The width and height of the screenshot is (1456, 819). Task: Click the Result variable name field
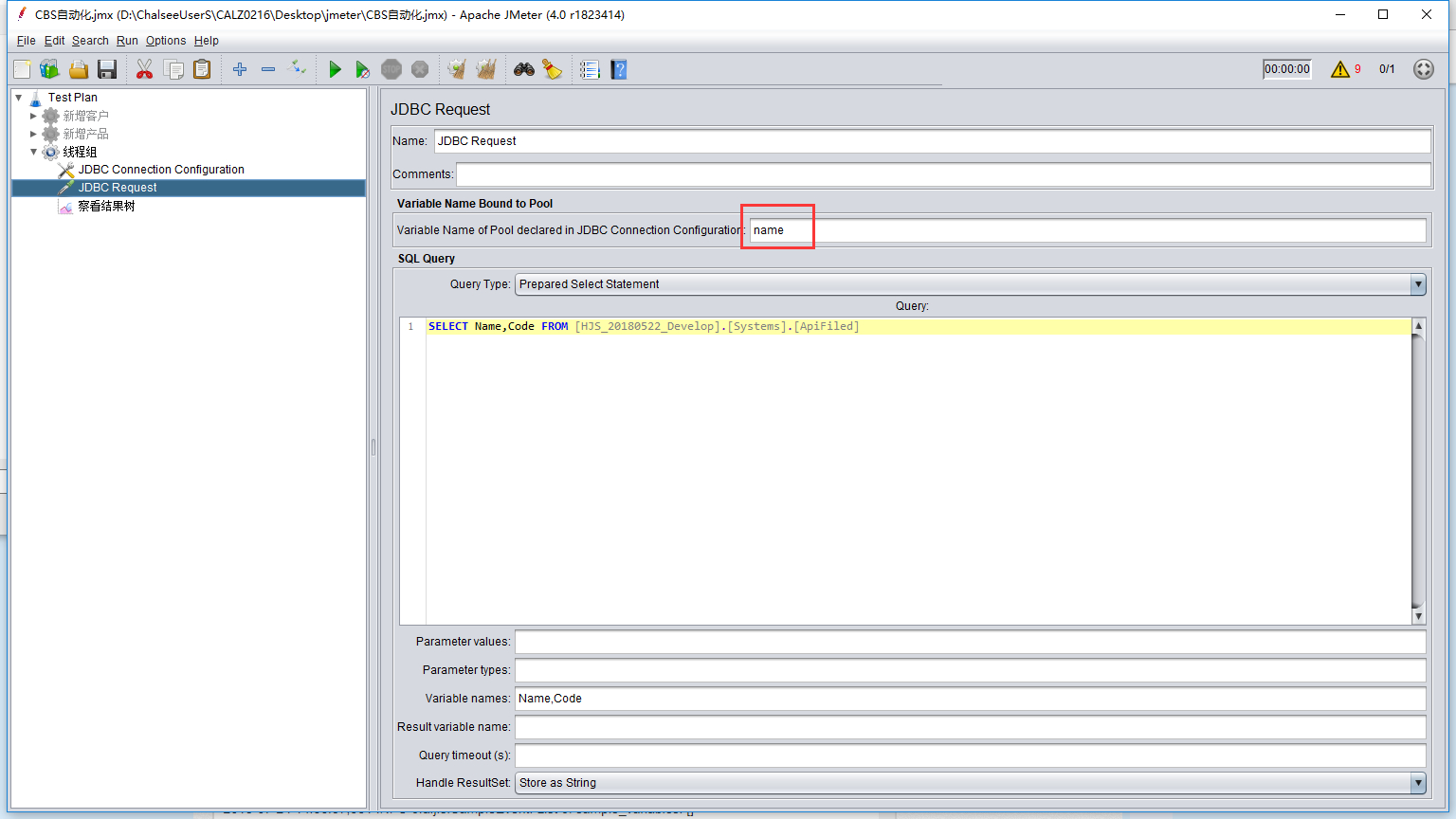(970, 727)
